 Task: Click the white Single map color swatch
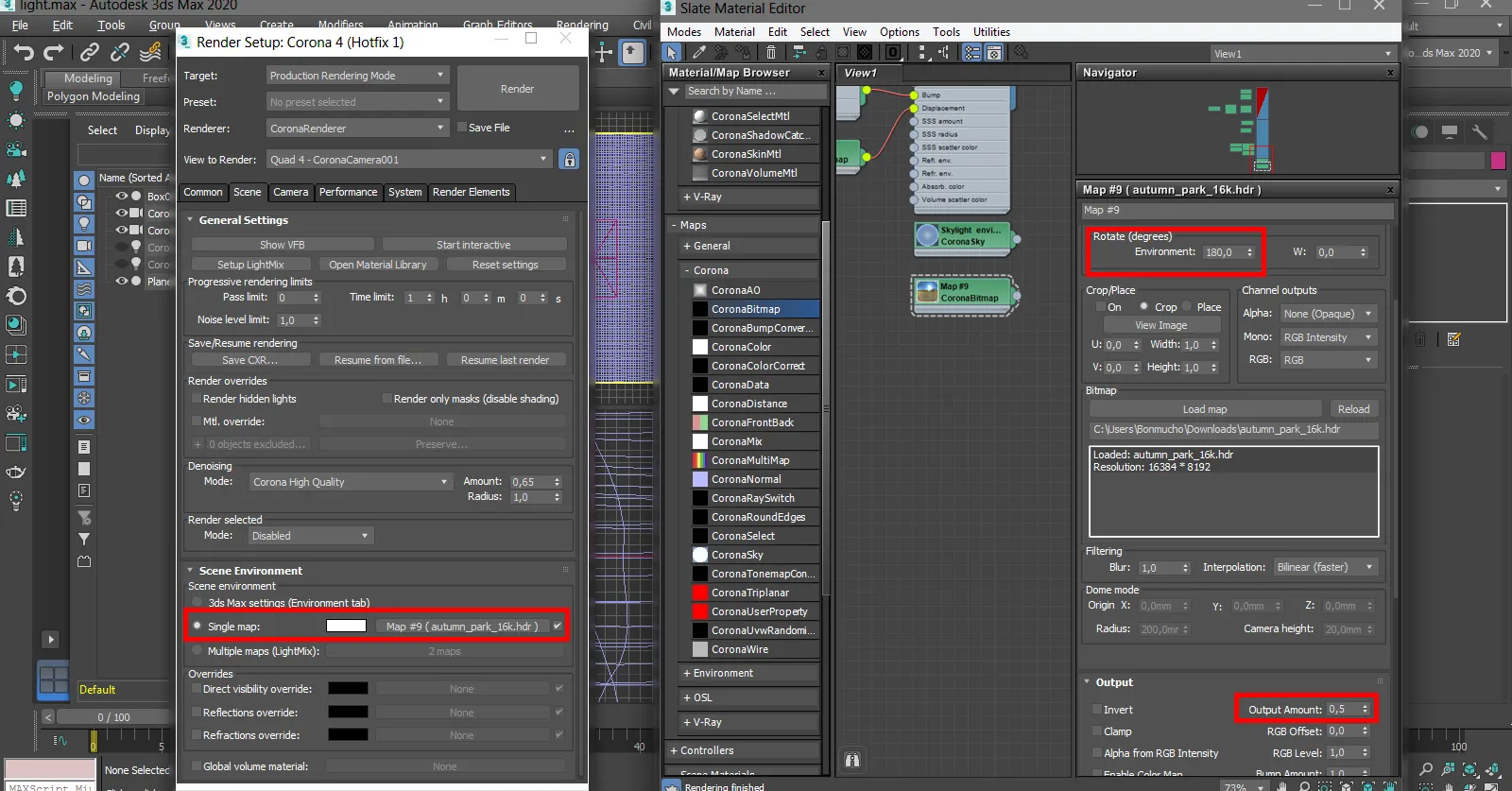346,626
